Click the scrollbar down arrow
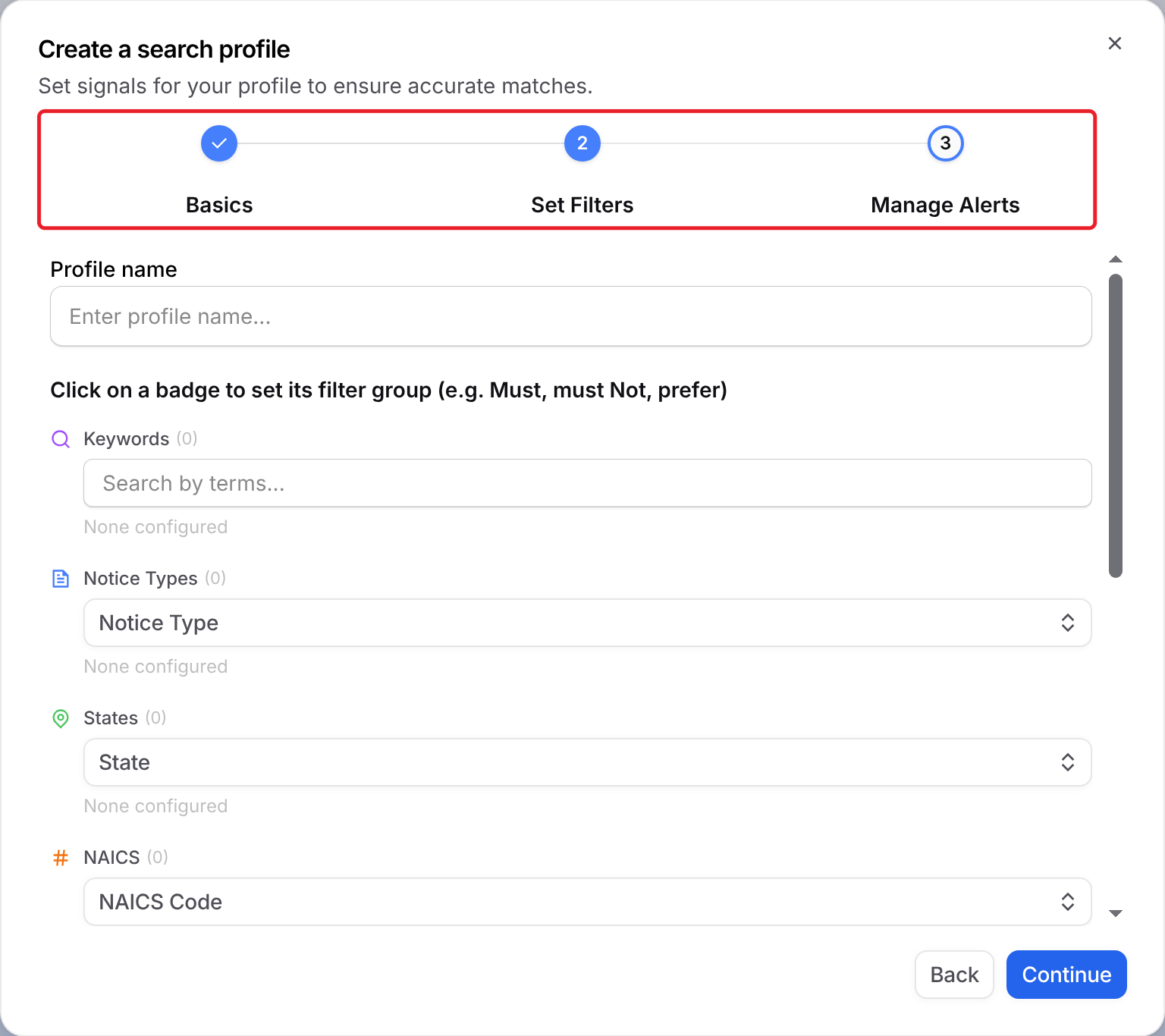Image resolution: width=1165 pixels, height=1036 pixels. [x=1116, y=913]
